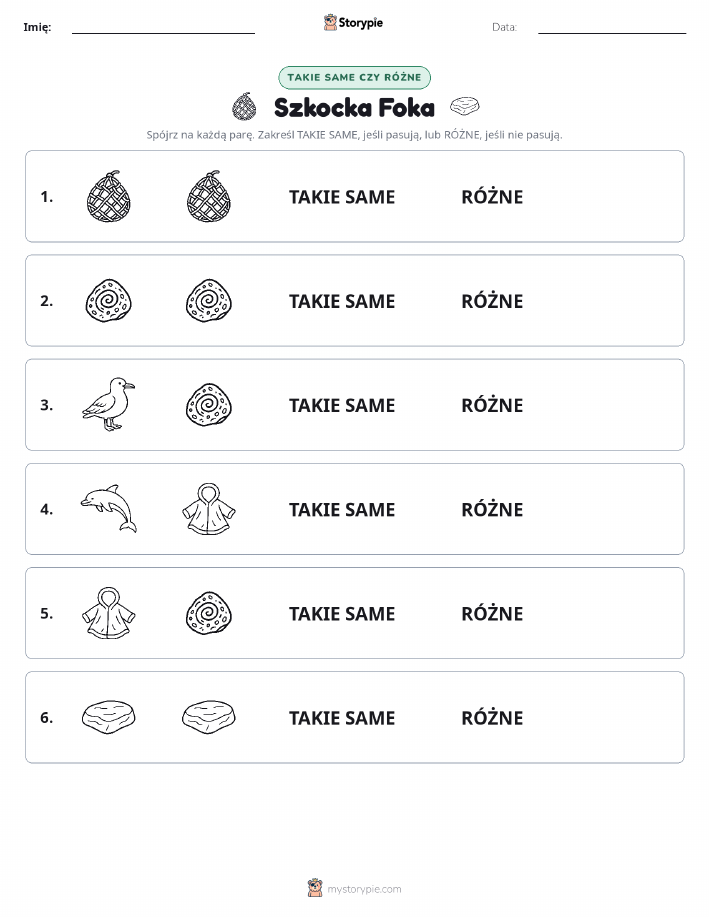Select RÓŻNE for row 4
709x917 pixels.
tap(492, 509)
